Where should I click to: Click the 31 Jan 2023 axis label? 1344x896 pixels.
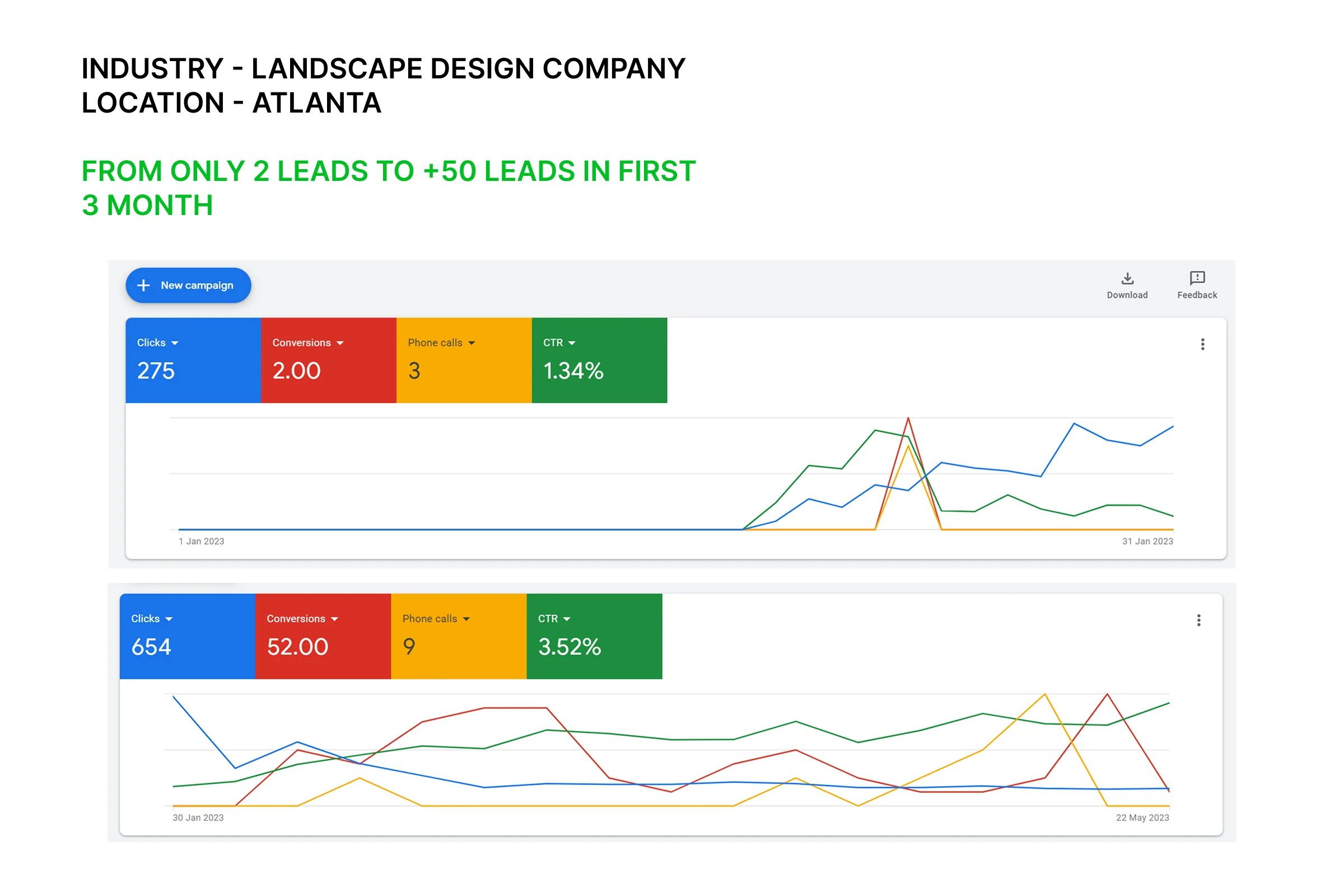click(x=1147, y=541)
